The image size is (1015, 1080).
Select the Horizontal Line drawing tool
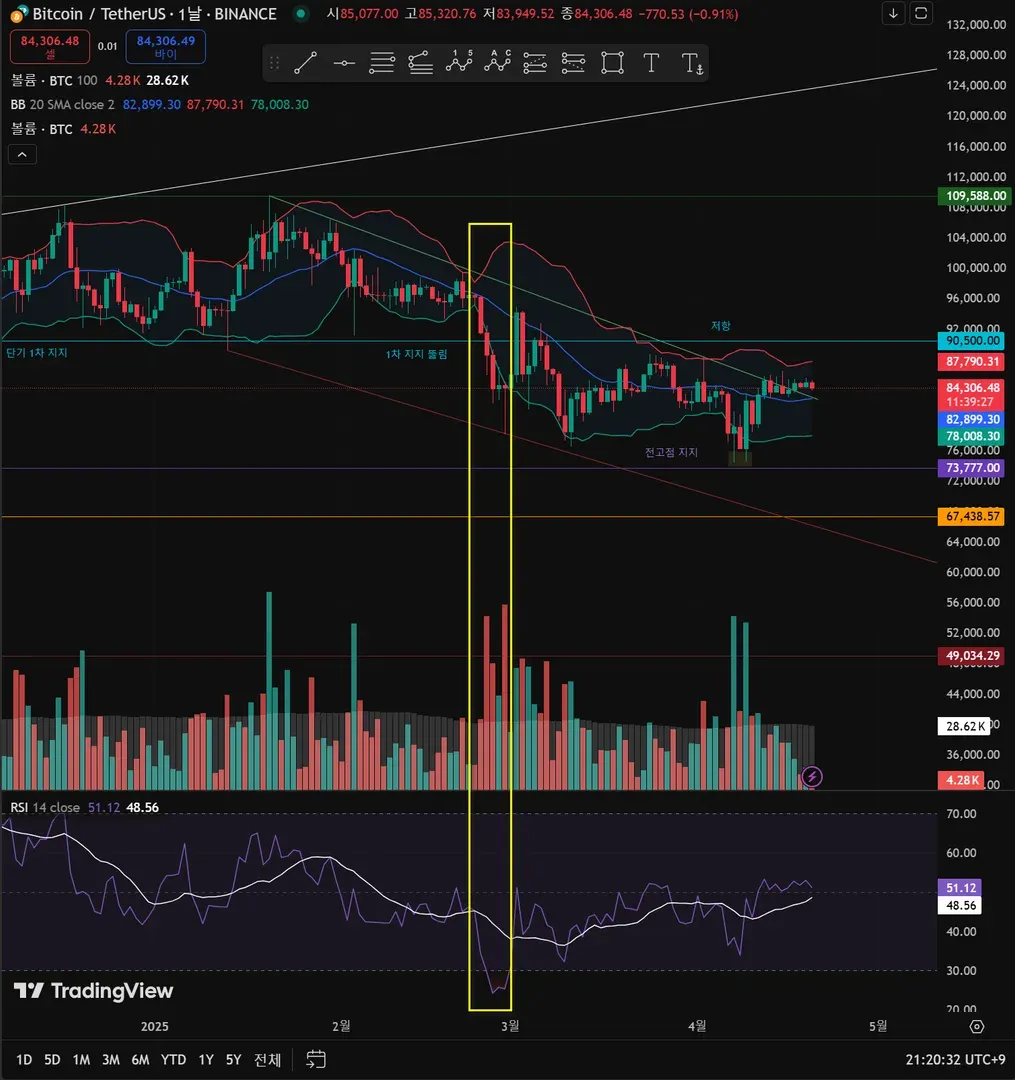click(x=344, y=63)
